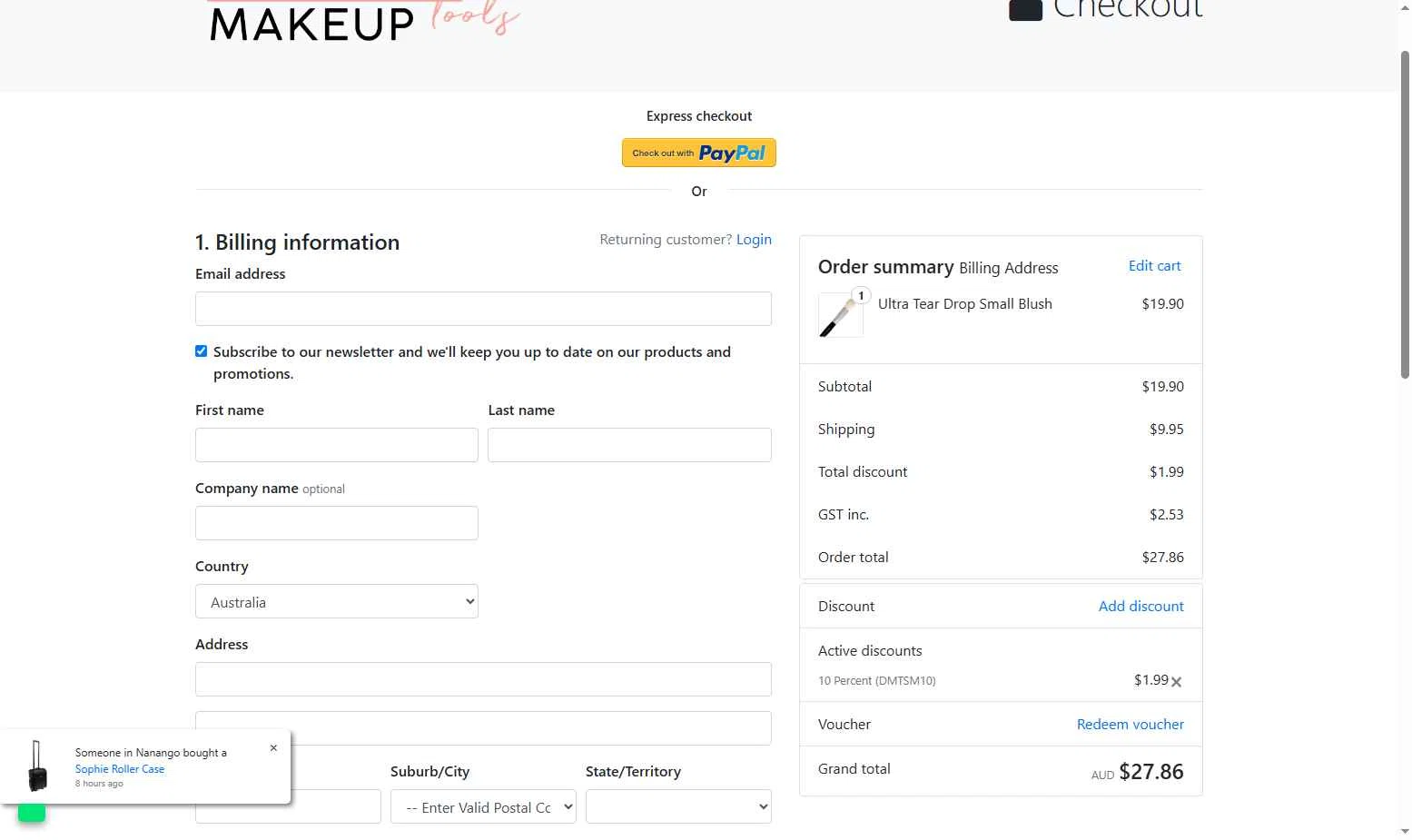This screenshot has width=1412, height=840.
Task: Click the Ultra Tear Drop Small Blush thumbnail
Action: (841, 314)
